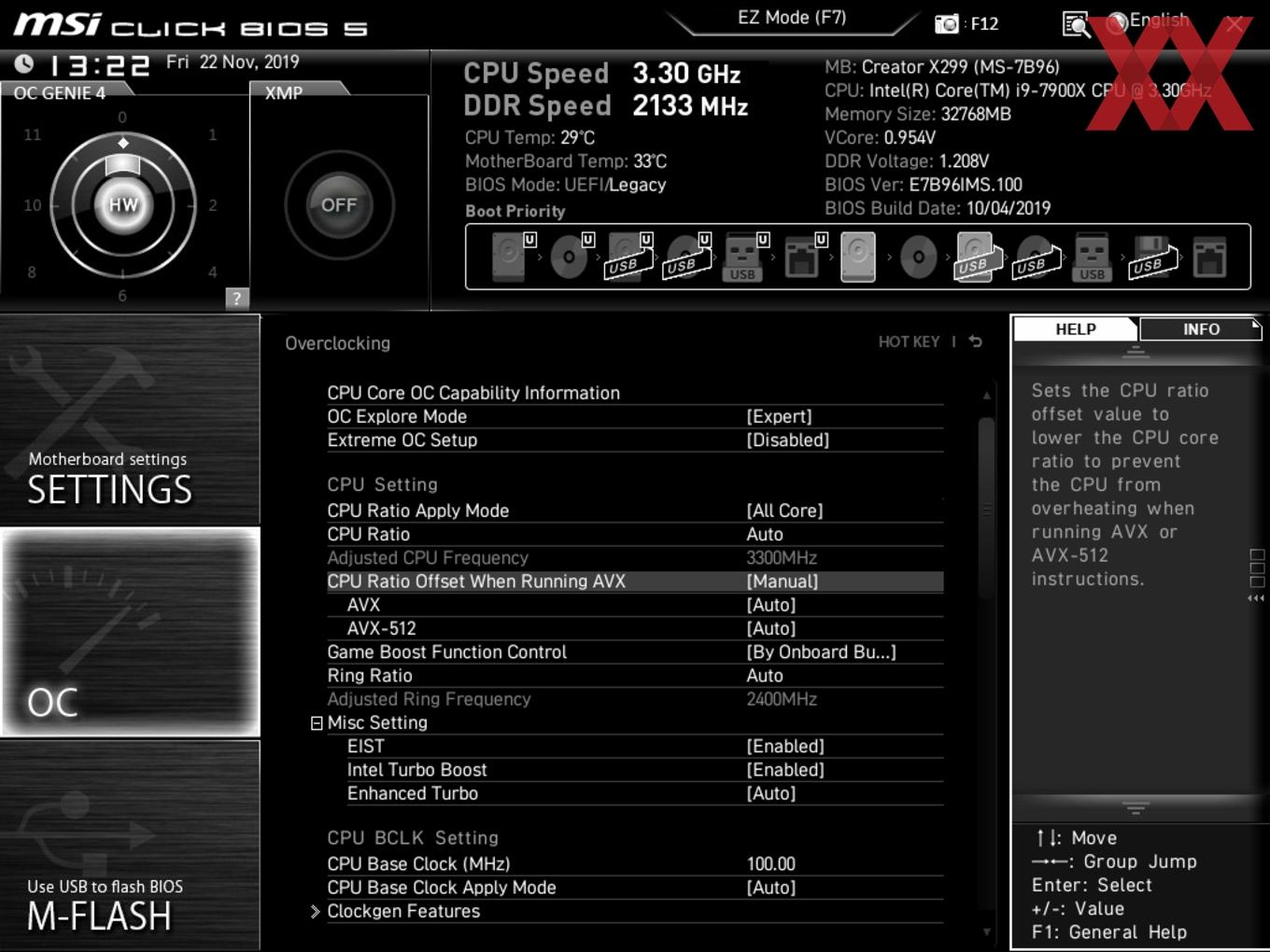
Task: Select the UEFI USB CD/DVD boot icon
Action: [x=686, y=257]
